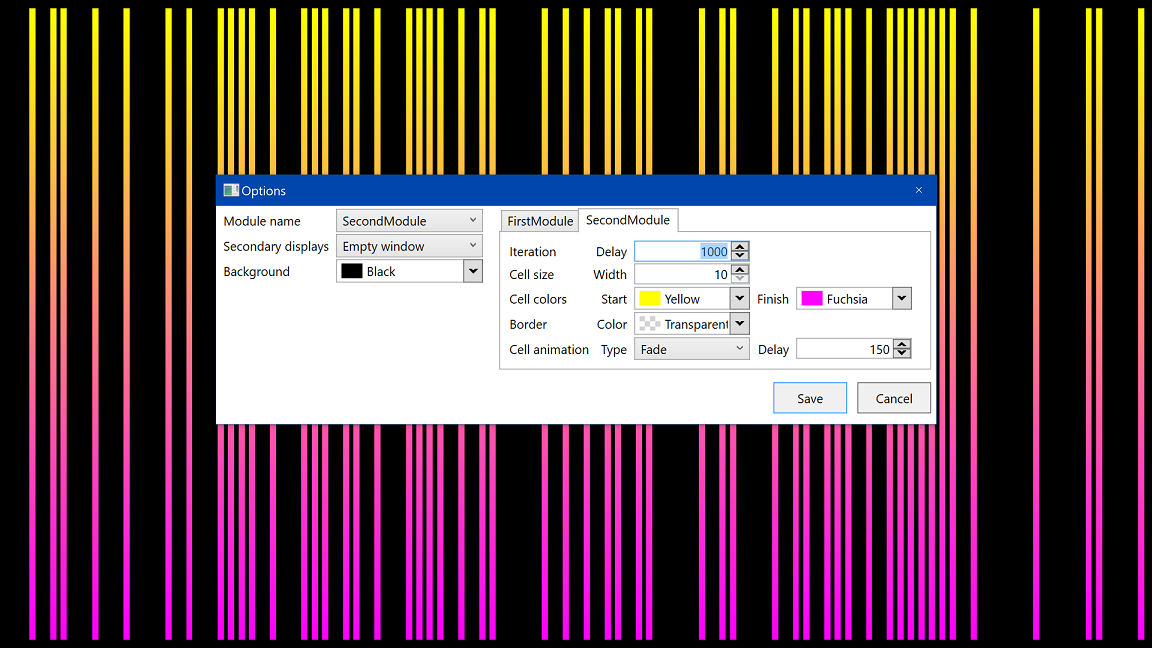Increase Cell size Width with up arrow

740,270
